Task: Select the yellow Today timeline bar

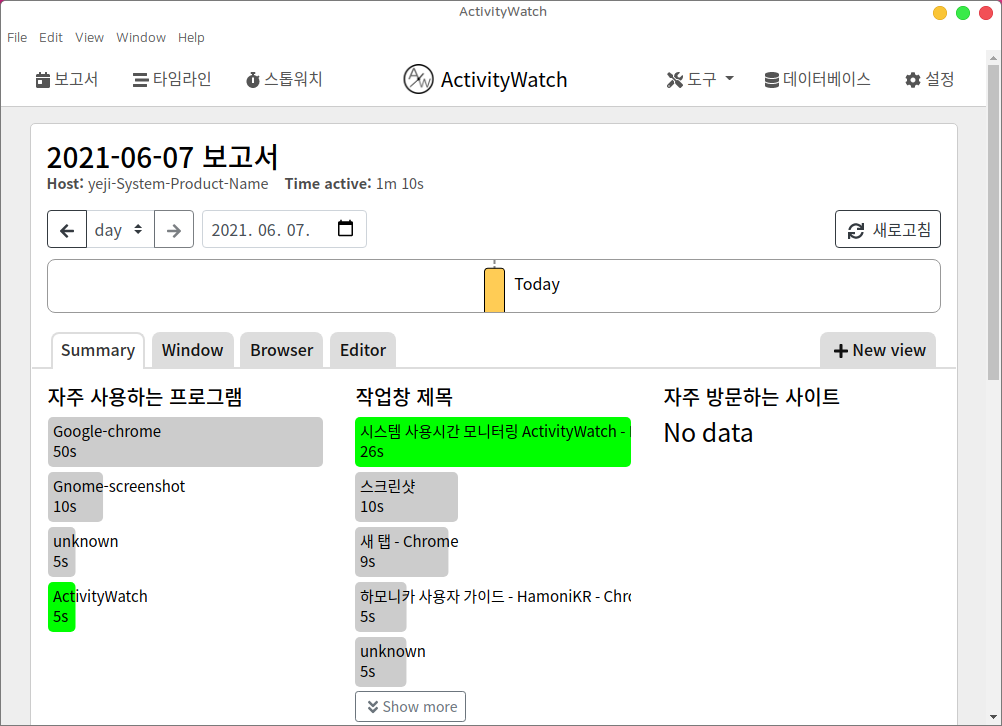Action: (494, 290)
